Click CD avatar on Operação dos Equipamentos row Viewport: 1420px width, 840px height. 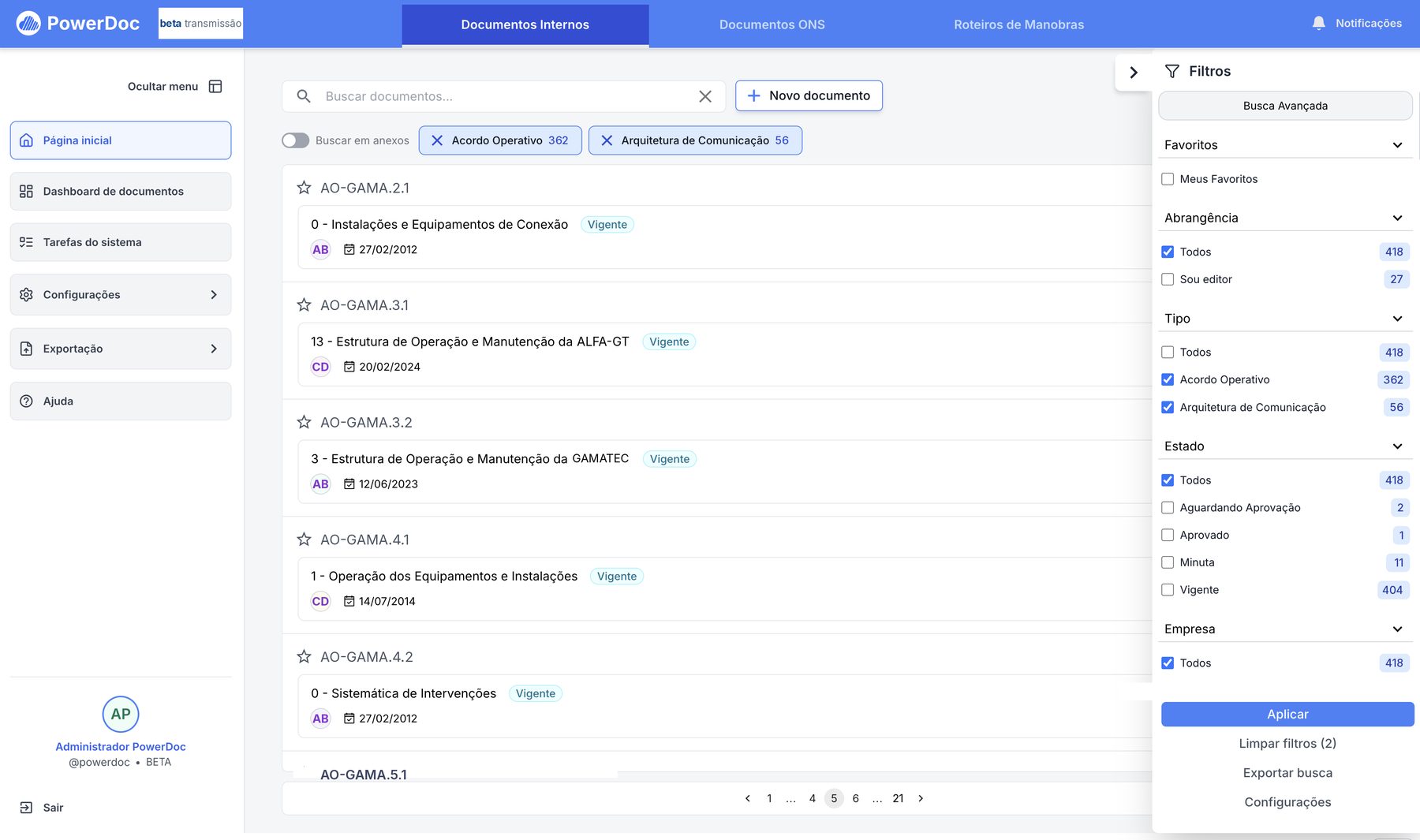point(320,601)
